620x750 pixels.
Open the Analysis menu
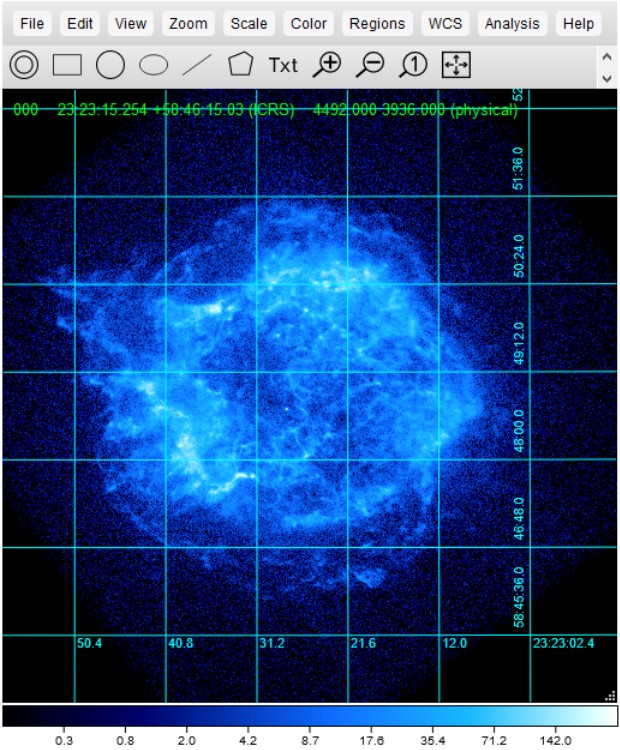click(512, 23)
